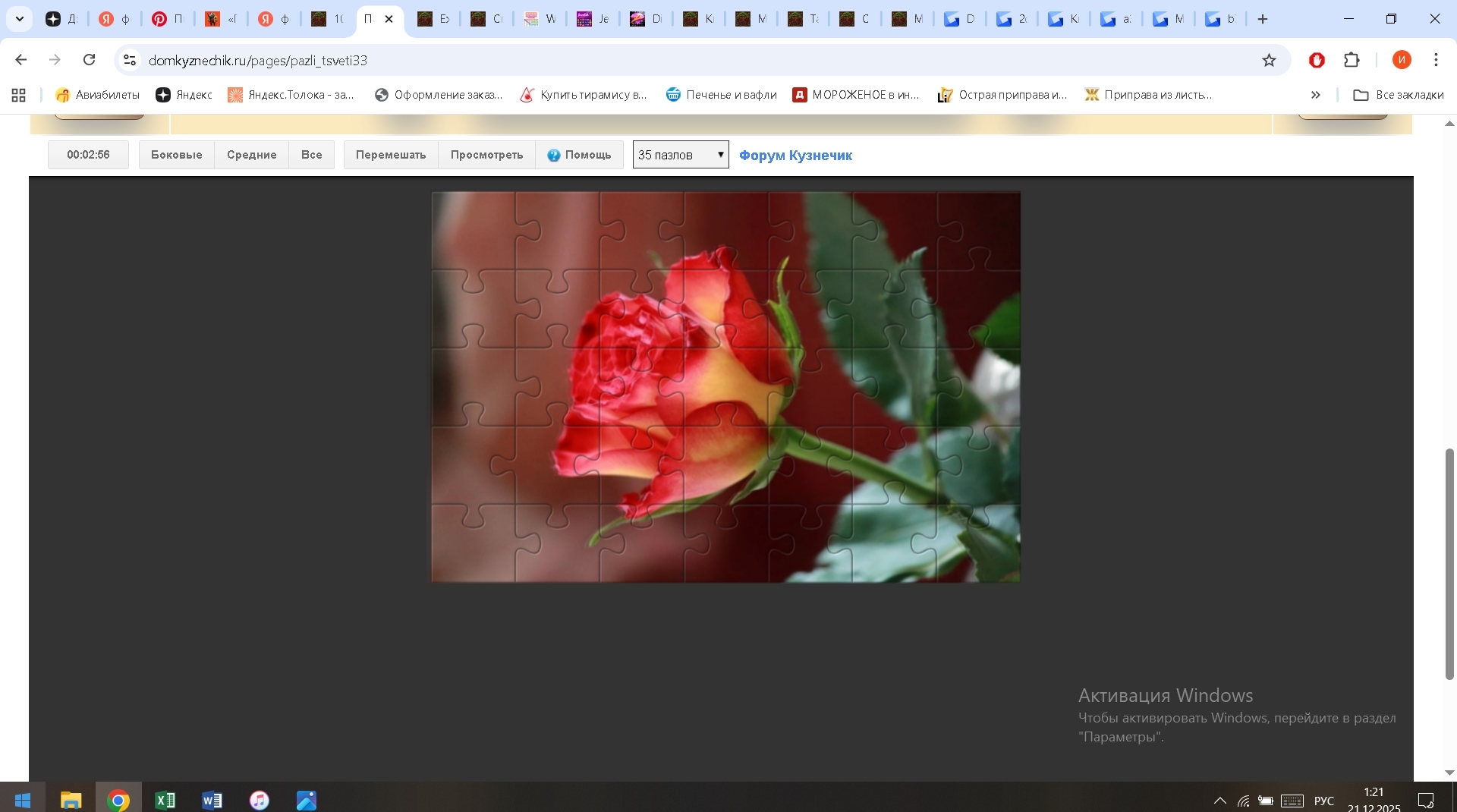The width and height of the screenshot is (1457, 812).
Task: Open the Windows notification center icon
Action: (x=1426, y=800)
